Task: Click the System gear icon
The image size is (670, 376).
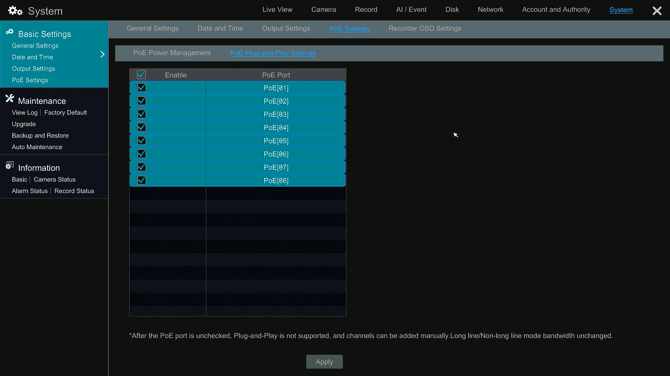Action: point(15,10)
